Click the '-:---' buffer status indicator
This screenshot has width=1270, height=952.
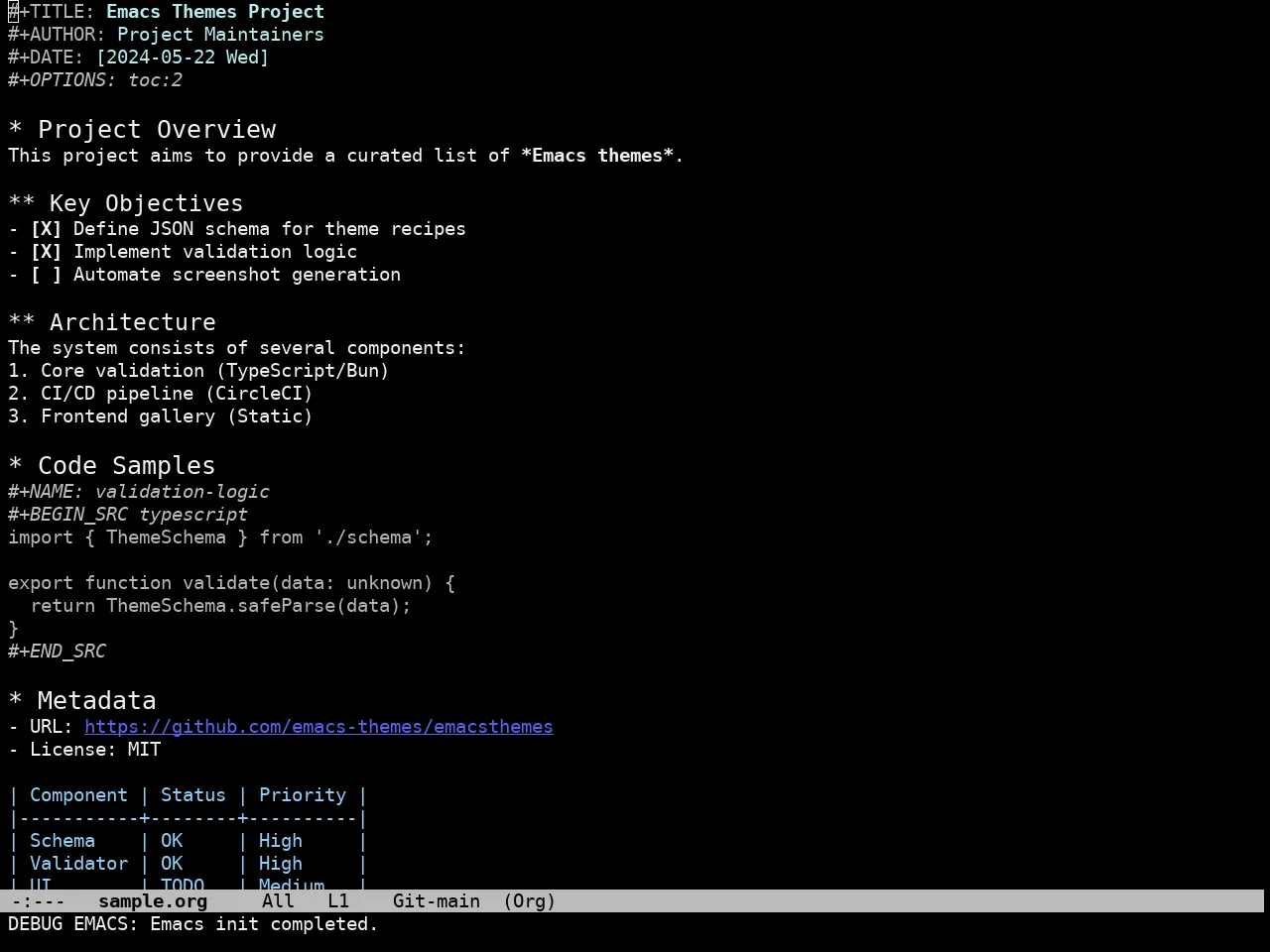click(x=38, y=901)
